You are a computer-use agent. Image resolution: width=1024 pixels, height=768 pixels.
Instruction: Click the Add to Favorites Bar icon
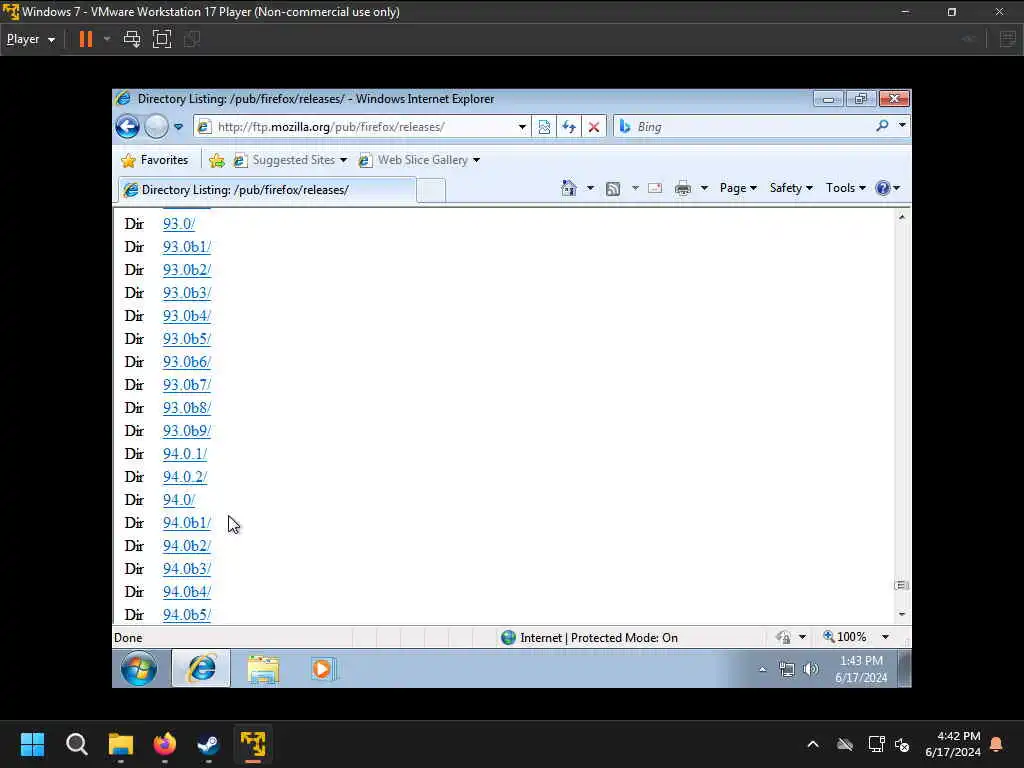click(217, 160)
